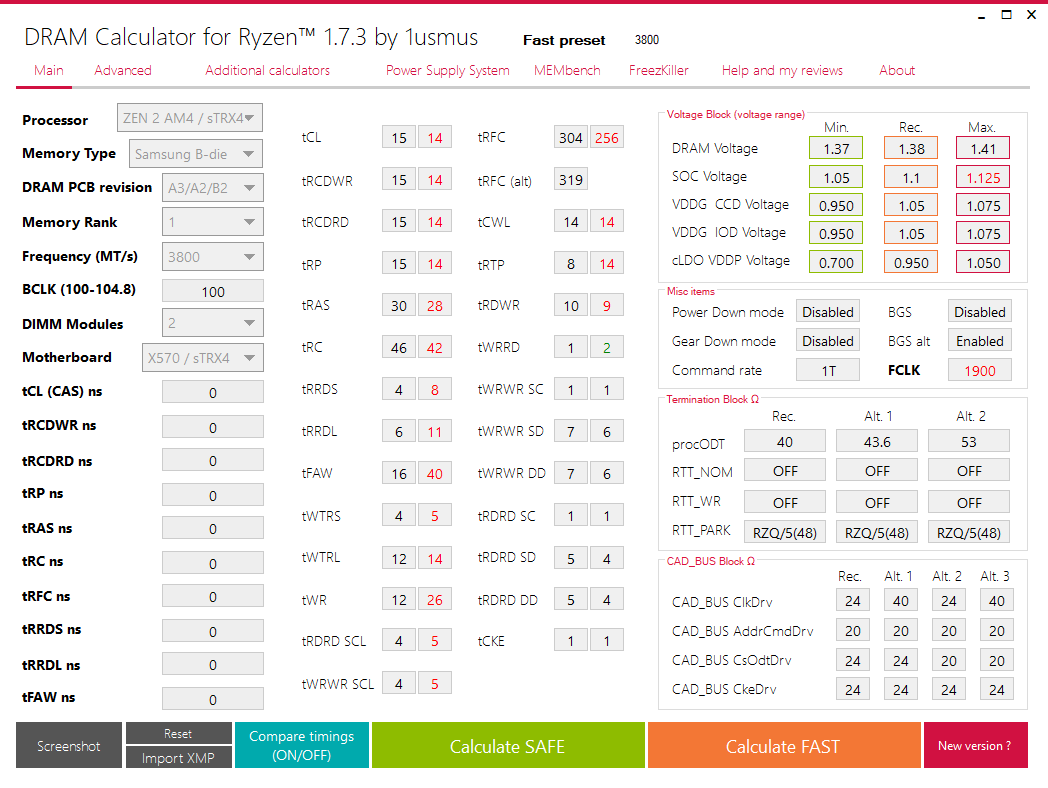Check for a New version
Screen dimensions: 1048x788
coord(975,745)
